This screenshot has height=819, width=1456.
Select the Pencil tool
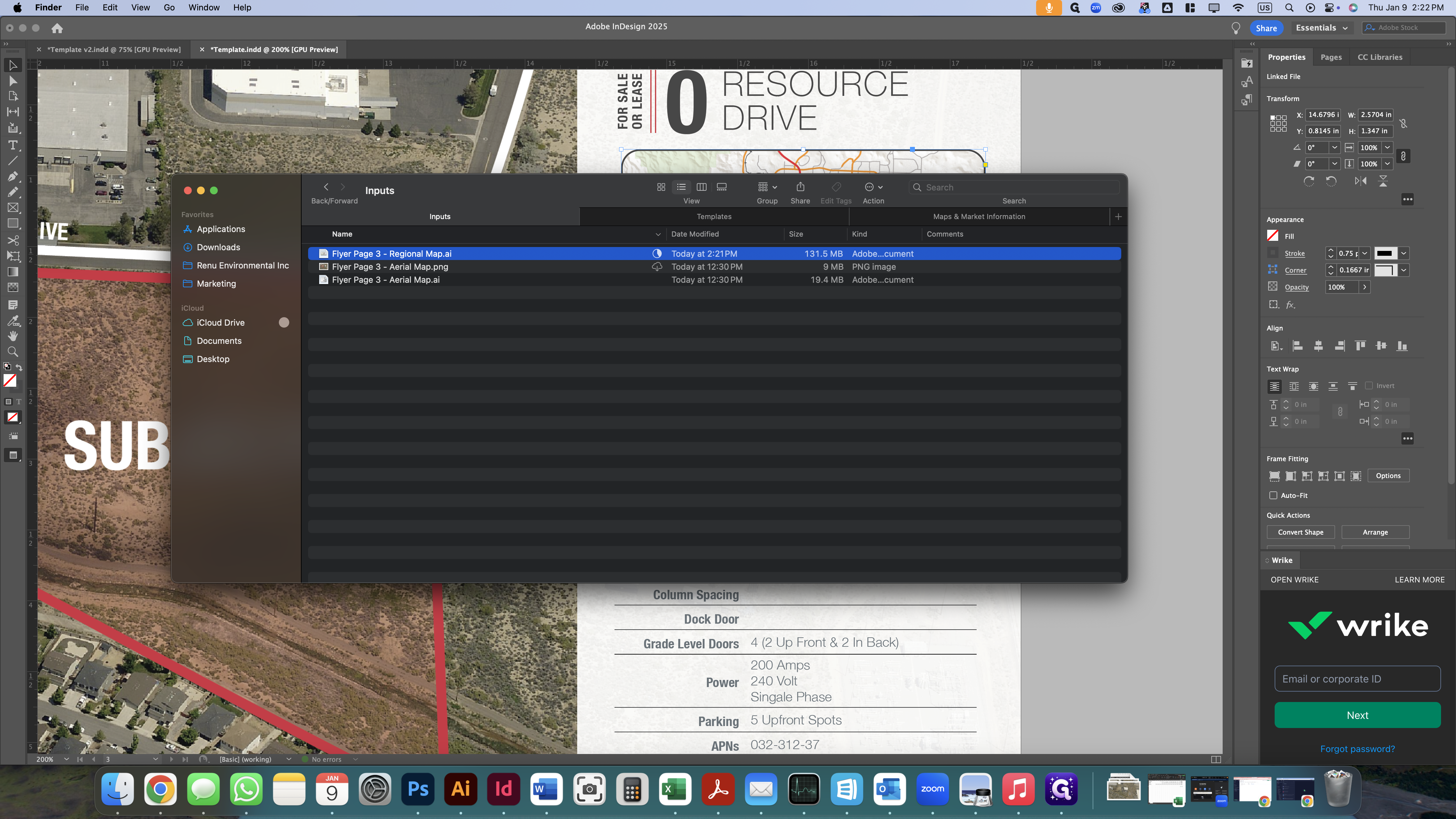(x=13, y=192)
